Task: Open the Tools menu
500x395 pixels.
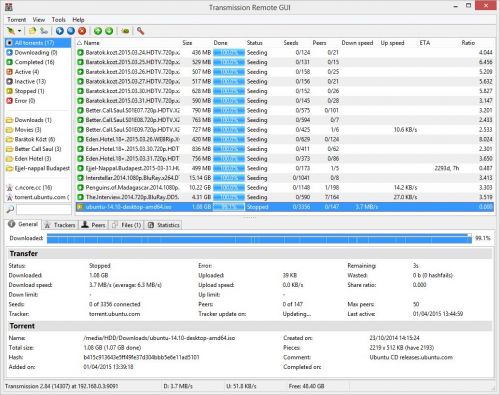Action: [x=58, y=20]
